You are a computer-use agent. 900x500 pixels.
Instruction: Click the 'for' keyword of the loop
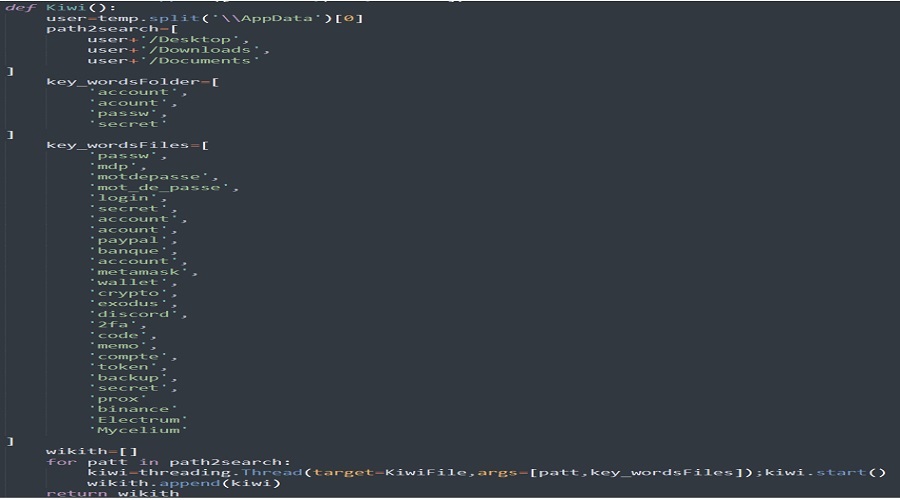(x=61, y=462)
